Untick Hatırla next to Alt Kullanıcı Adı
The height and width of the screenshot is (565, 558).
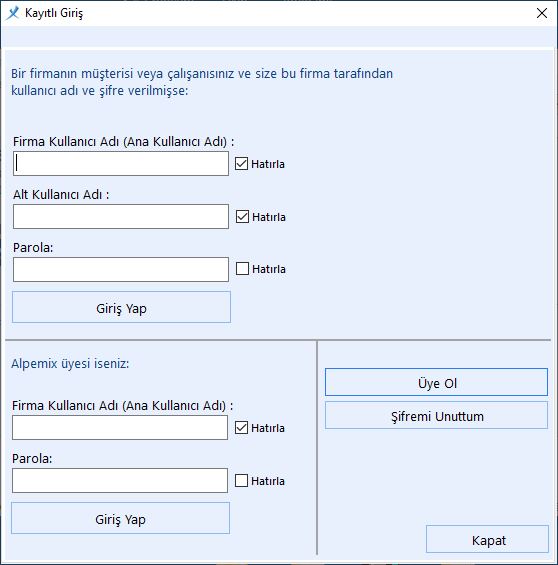point(242,217)
